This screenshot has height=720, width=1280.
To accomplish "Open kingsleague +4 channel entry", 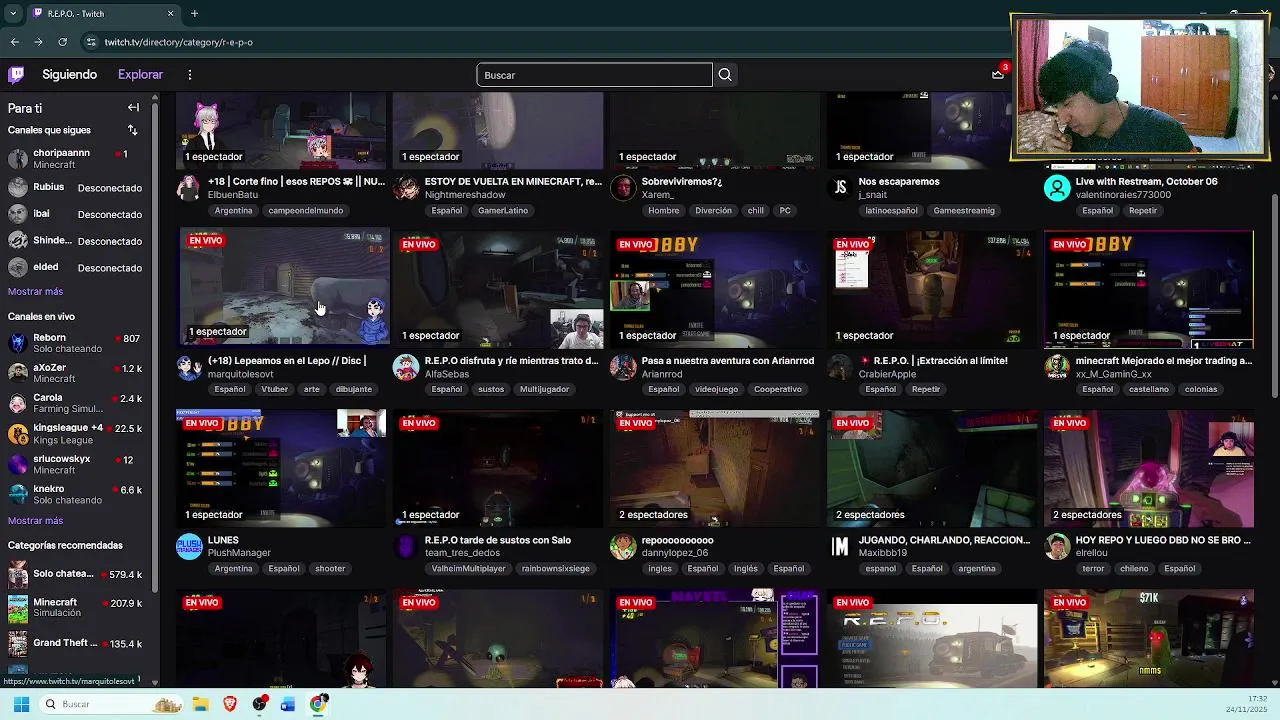I will point(75,433).
